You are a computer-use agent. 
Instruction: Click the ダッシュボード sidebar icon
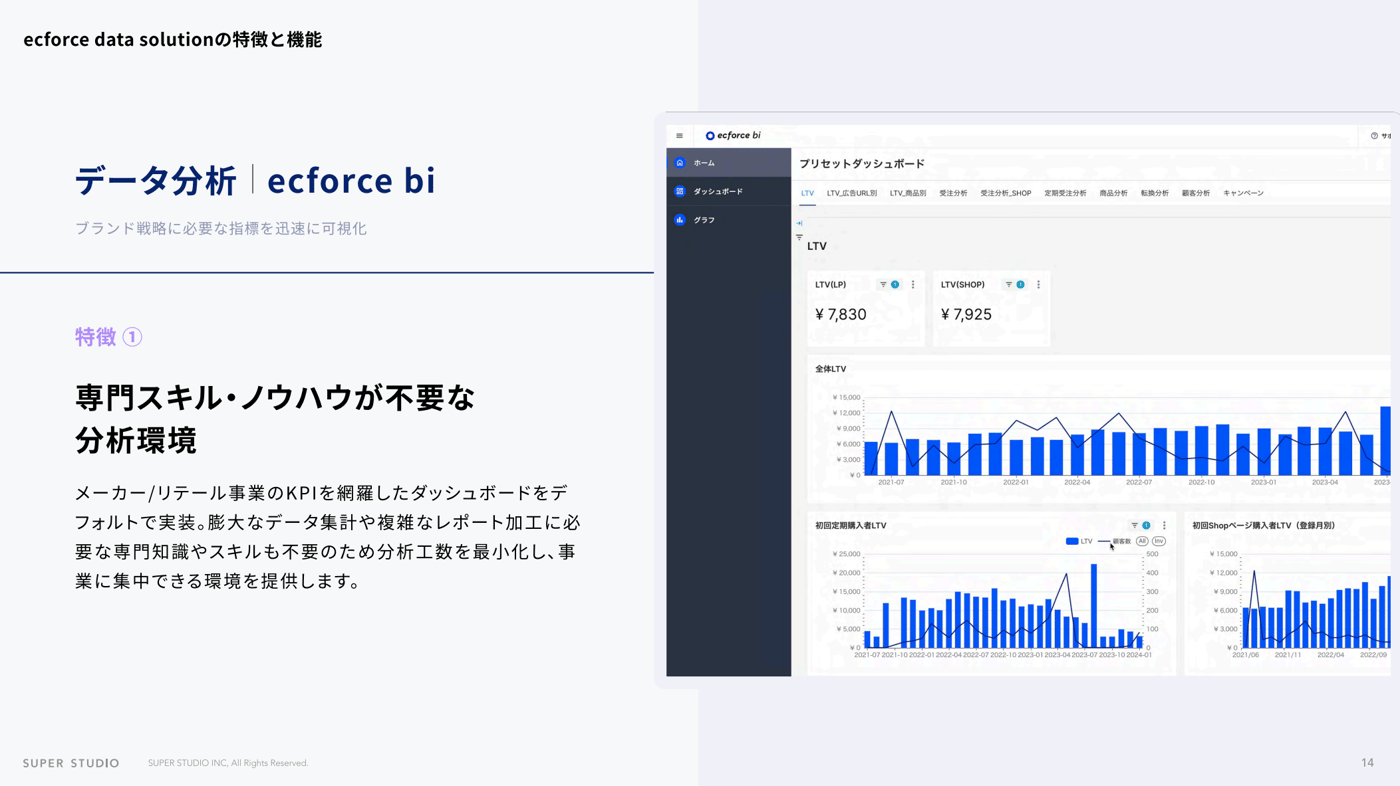pyautogui.click(x=680, y=191)
